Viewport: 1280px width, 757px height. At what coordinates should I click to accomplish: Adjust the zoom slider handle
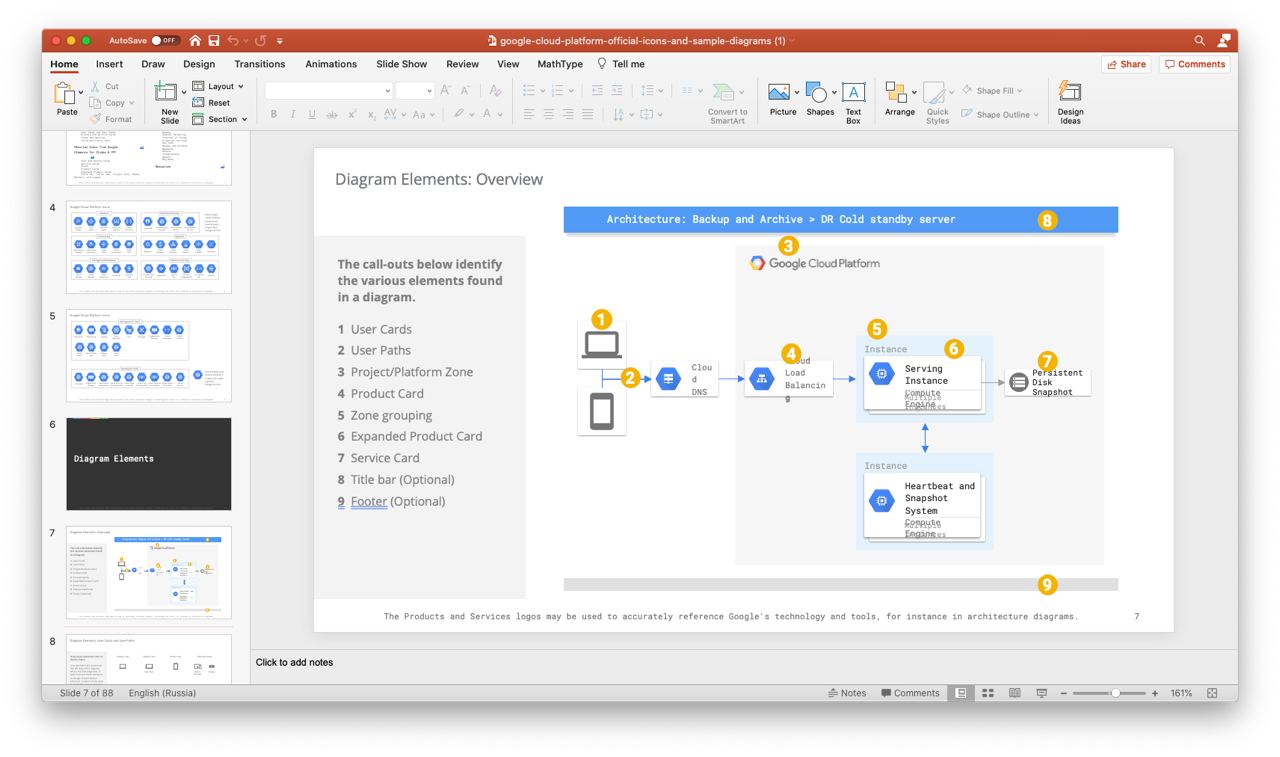(1116, 693)
